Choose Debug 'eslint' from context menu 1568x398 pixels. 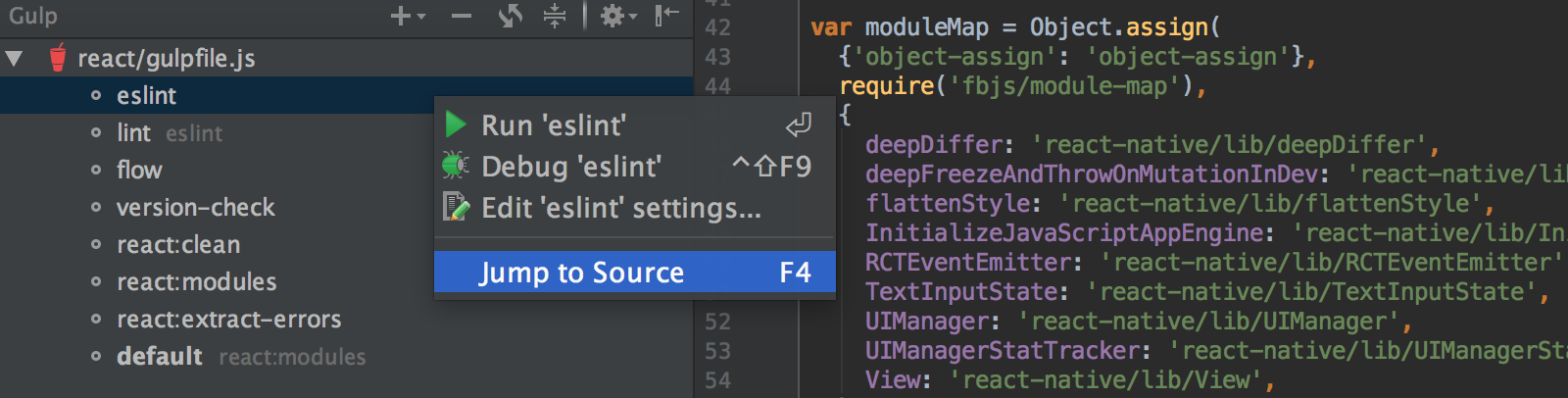tap(635, 167)
